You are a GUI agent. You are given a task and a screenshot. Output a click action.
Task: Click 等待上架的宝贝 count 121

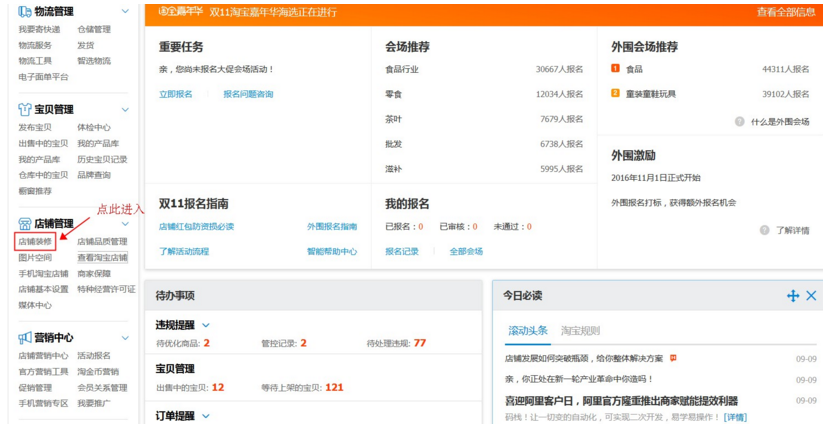pyautogui.click(x=334, y=387)
